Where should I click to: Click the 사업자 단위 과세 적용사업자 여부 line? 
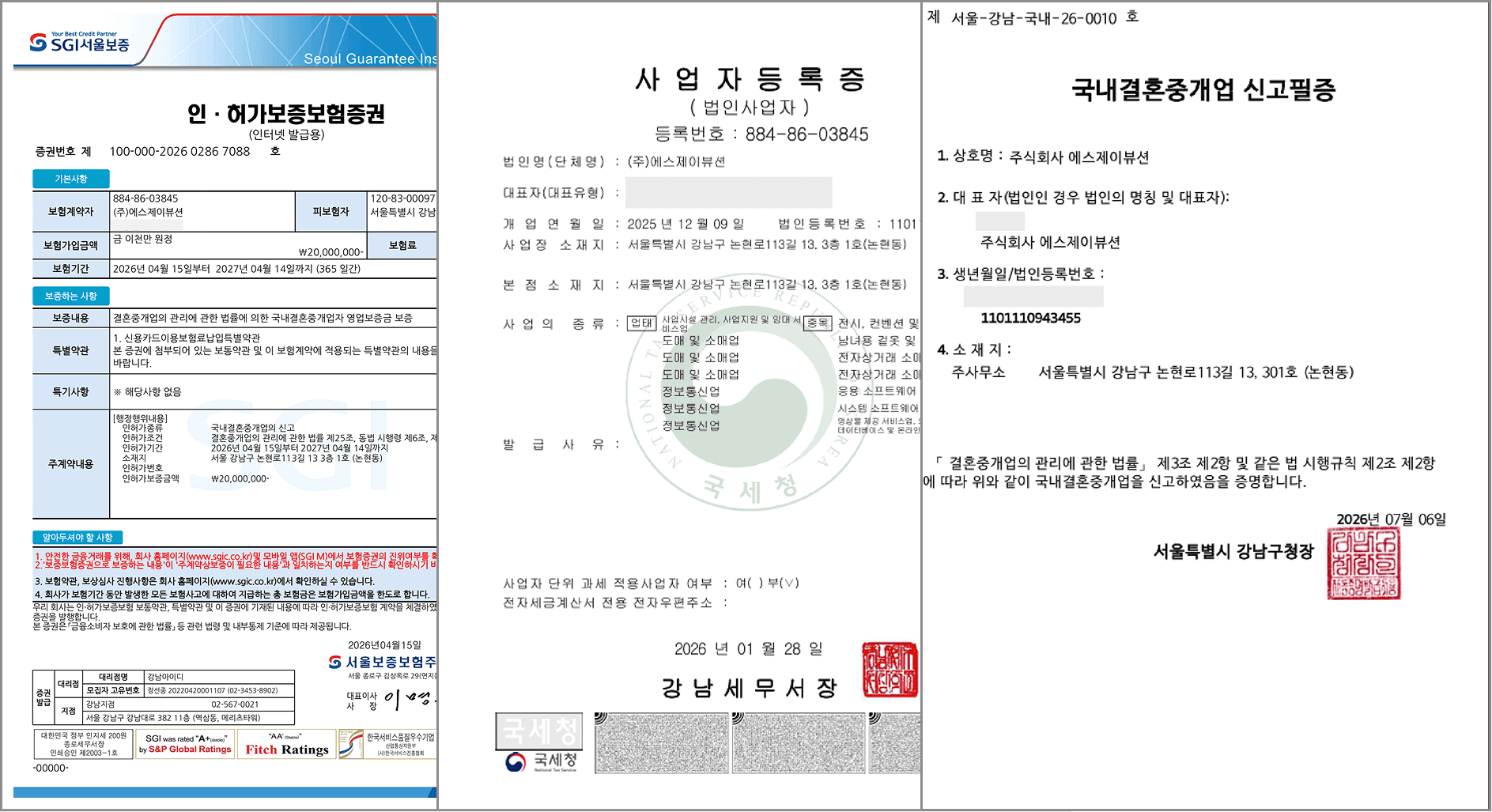tap(652, 584)
